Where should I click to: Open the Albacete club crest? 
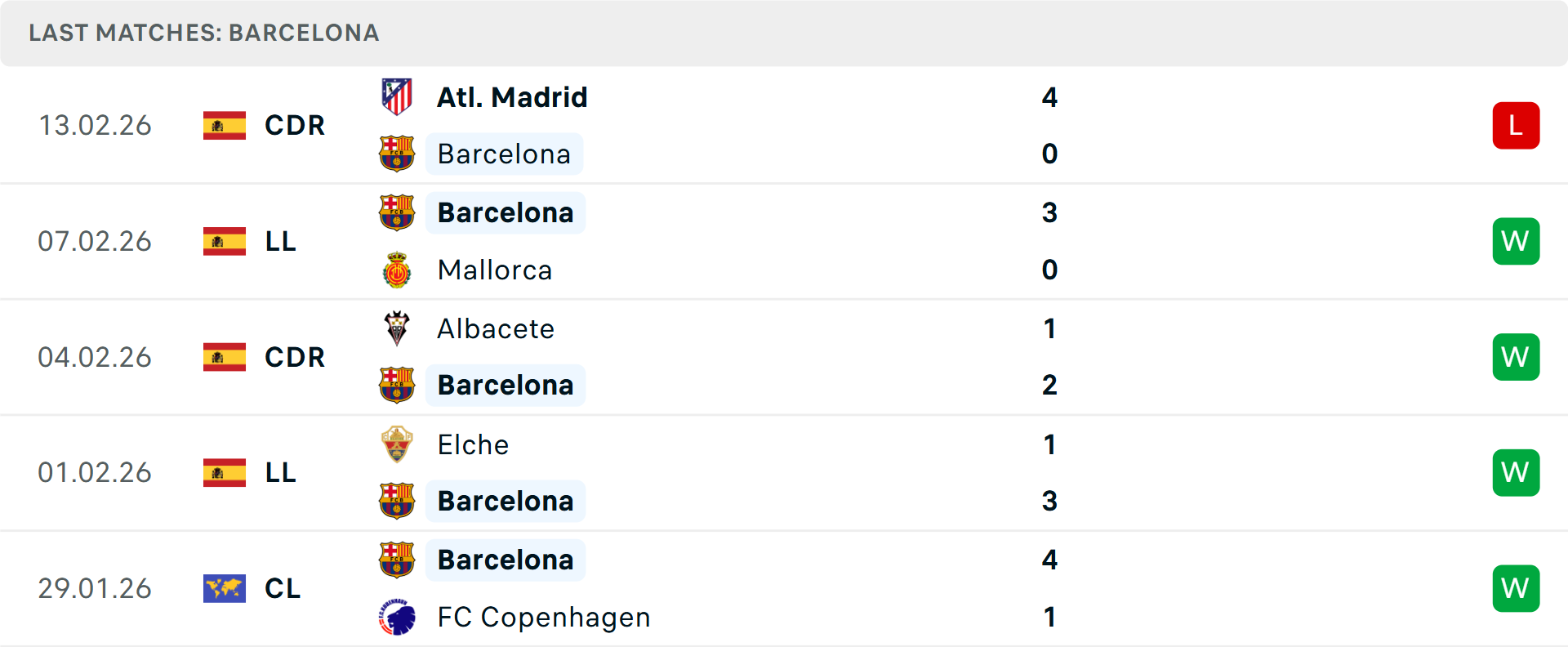[397, 328]
